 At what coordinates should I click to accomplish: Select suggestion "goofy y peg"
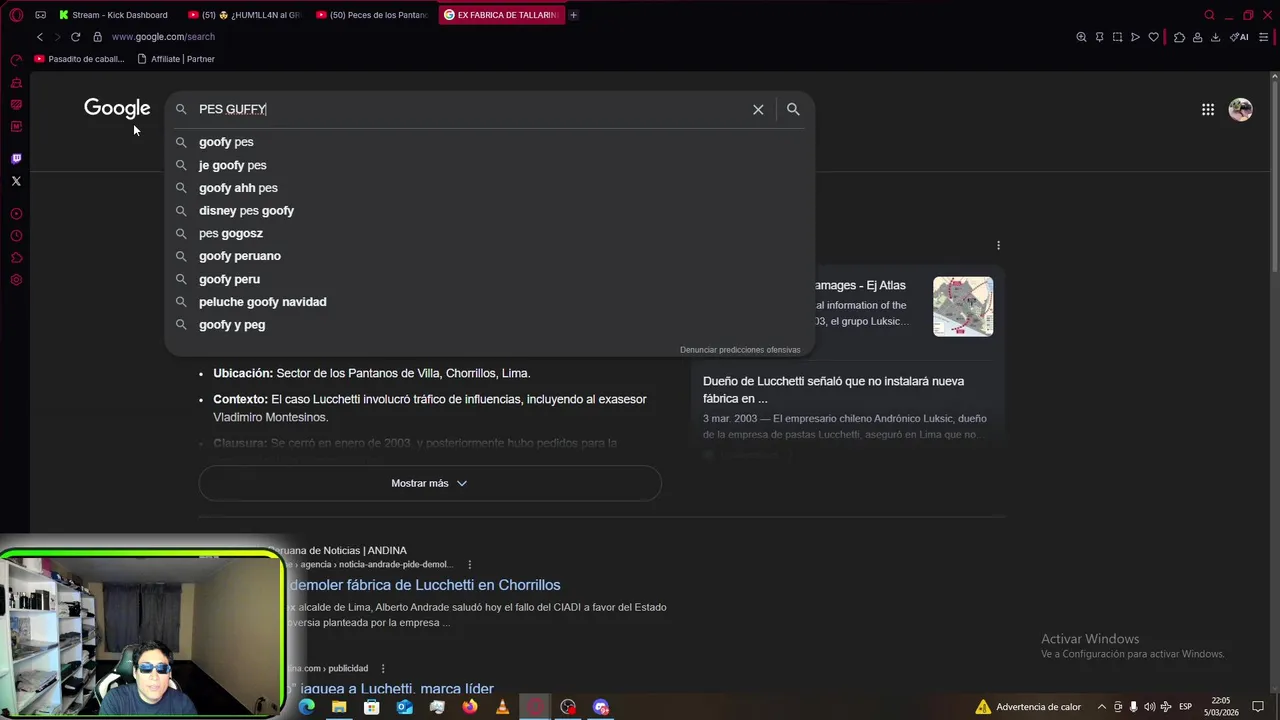tap(490, 325)
